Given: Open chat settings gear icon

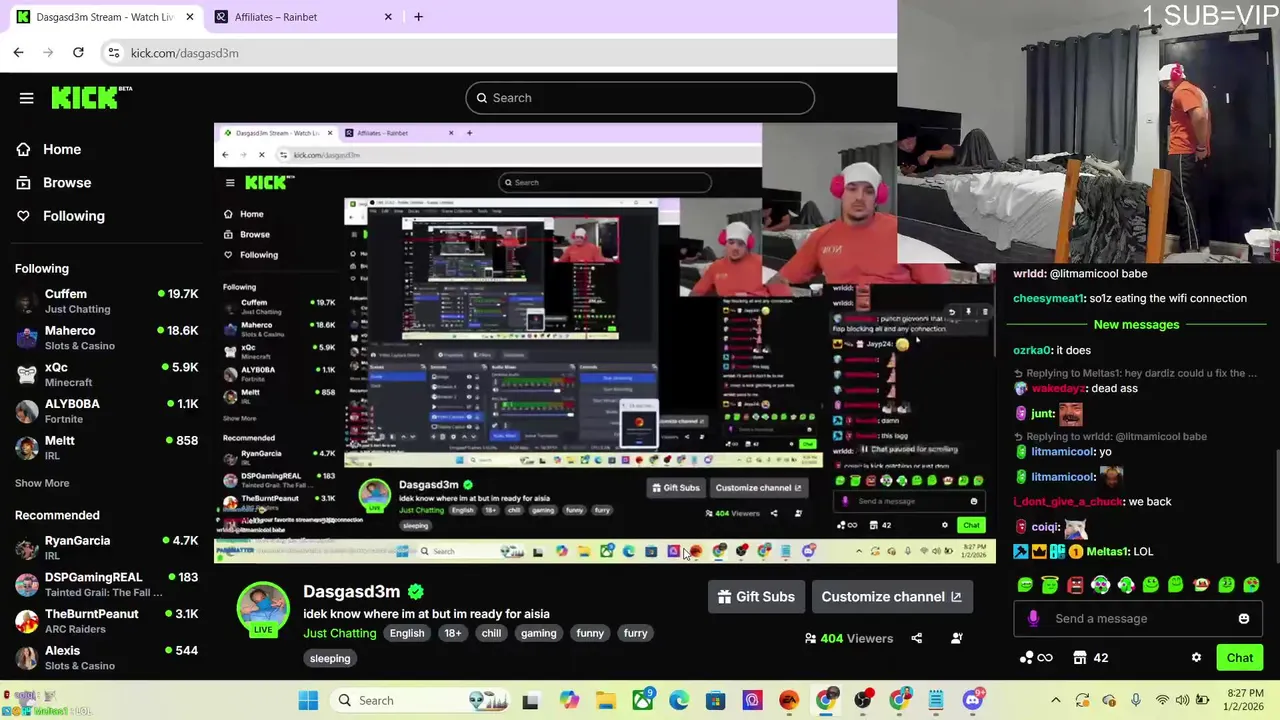Looking at the screenshot, I should (x=1196, y=658).
